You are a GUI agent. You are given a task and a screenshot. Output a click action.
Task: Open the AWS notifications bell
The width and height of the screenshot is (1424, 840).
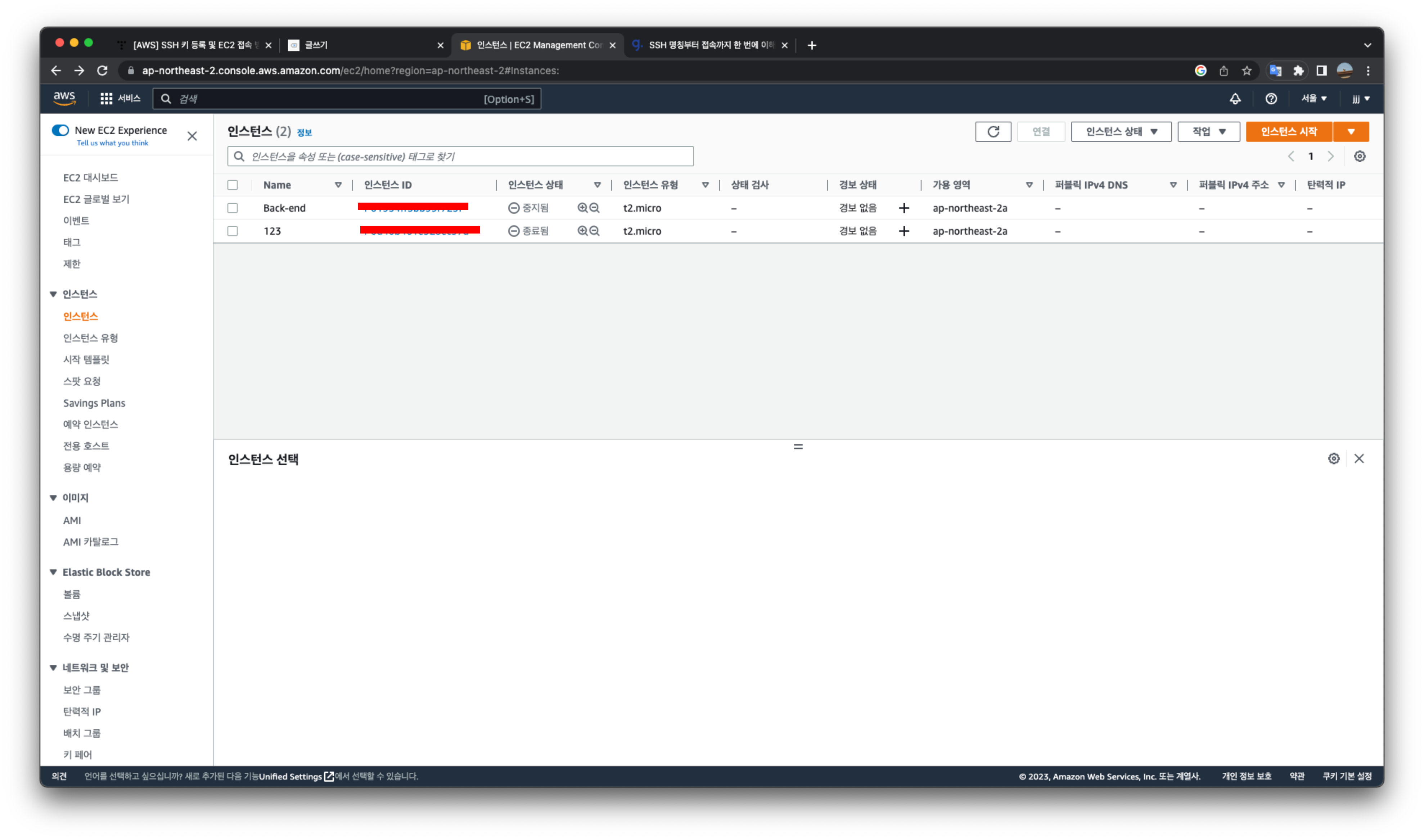(1235, 99)
